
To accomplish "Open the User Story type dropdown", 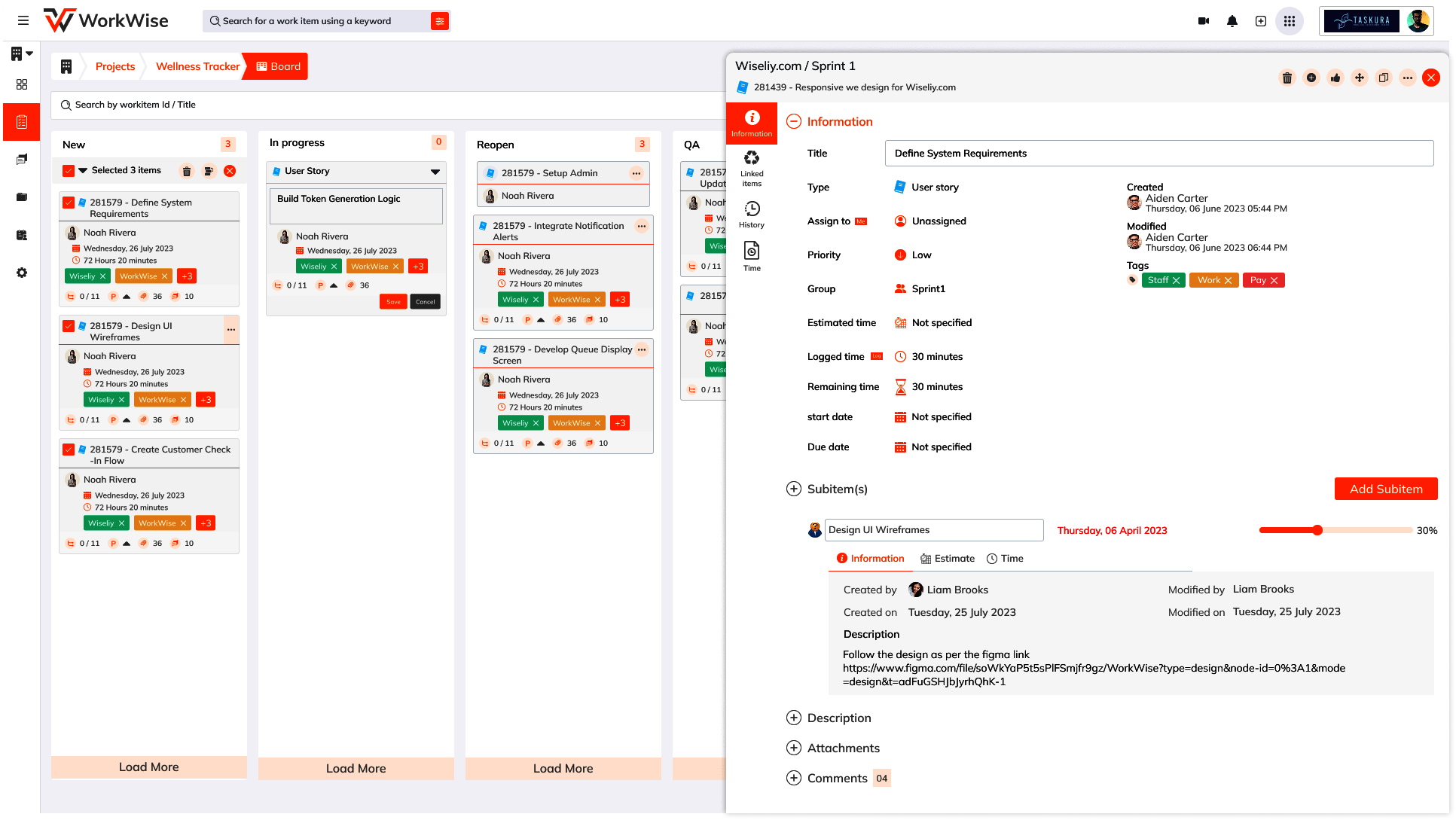I will [x=435, y=172].
